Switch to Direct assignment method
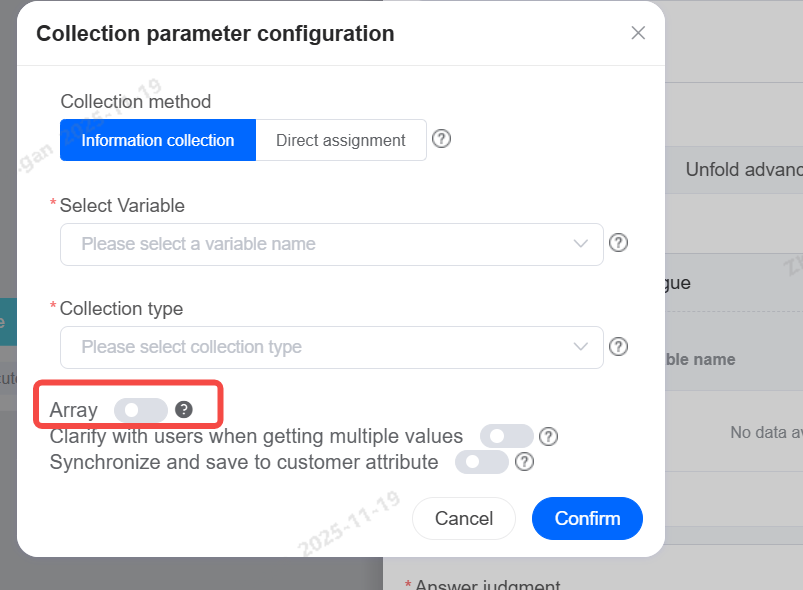This screenshot has width=803, height=590. (x=341, y=140)
